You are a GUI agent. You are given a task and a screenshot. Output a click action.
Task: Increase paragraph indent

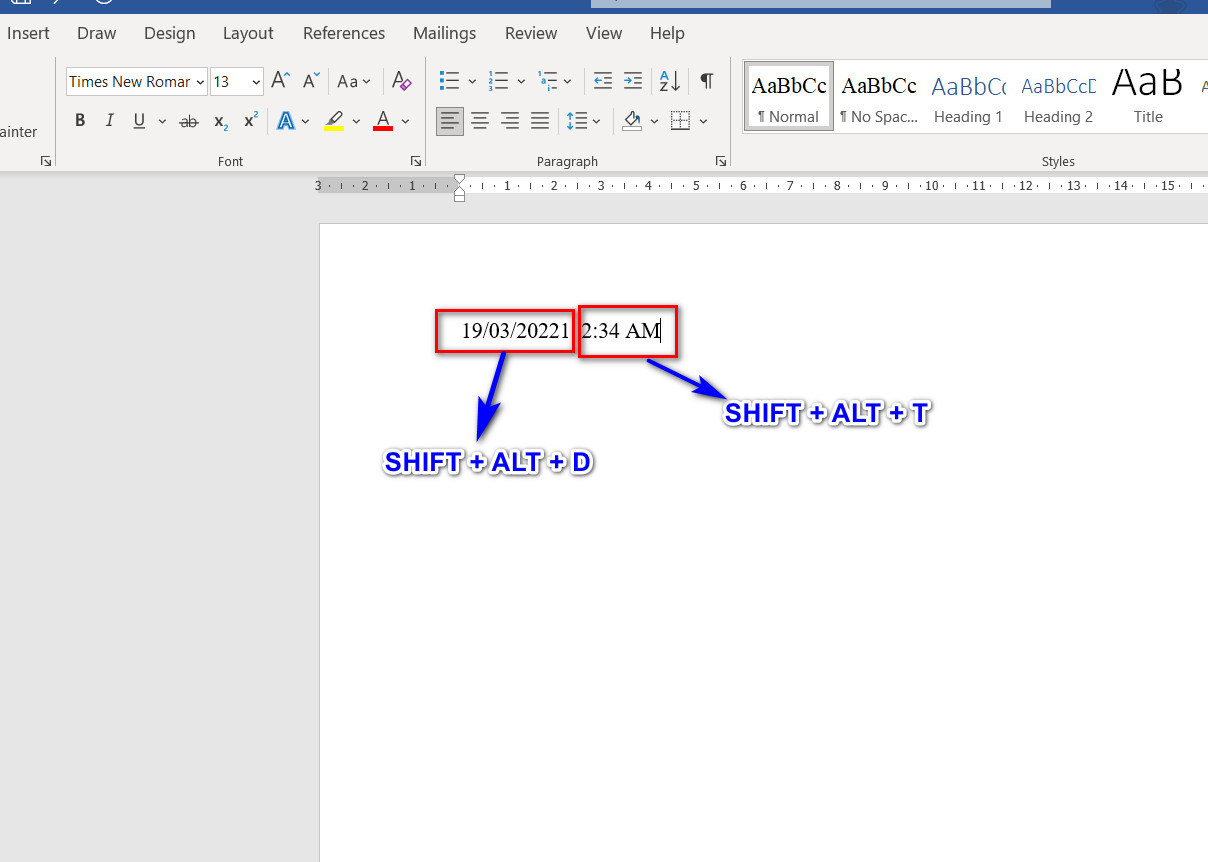tap(632, 81)
